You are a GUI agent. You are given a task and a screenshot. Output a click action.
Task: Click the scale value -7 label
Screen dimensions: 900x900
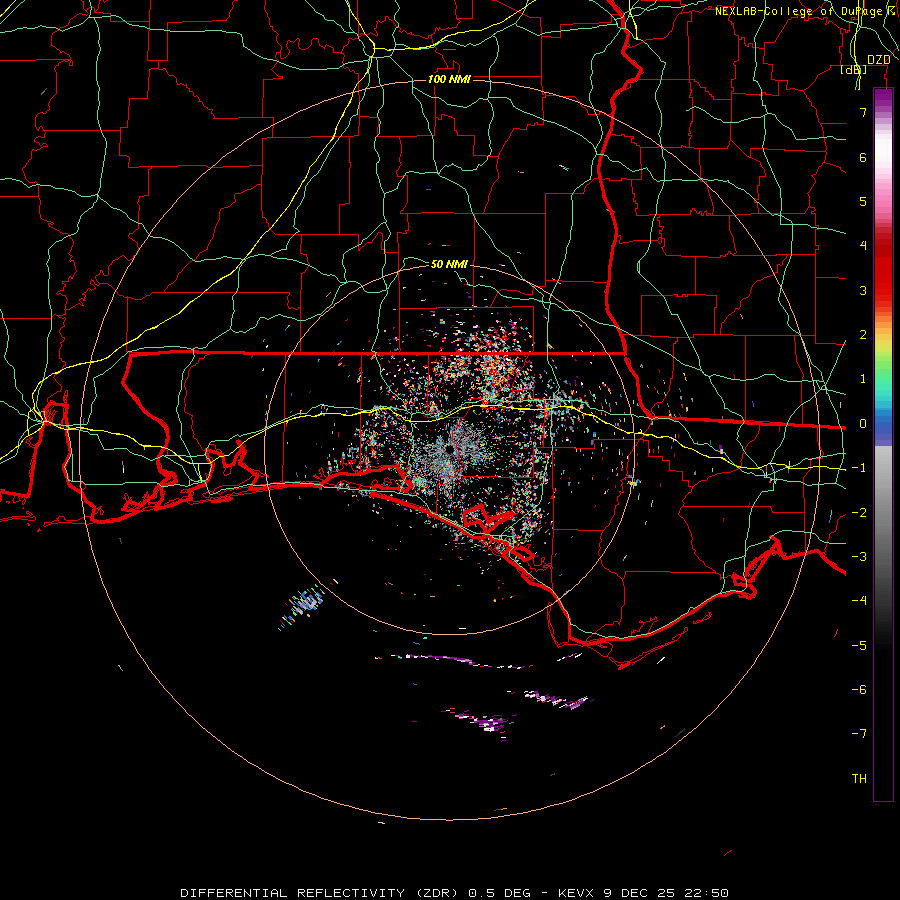click(859, 734)
